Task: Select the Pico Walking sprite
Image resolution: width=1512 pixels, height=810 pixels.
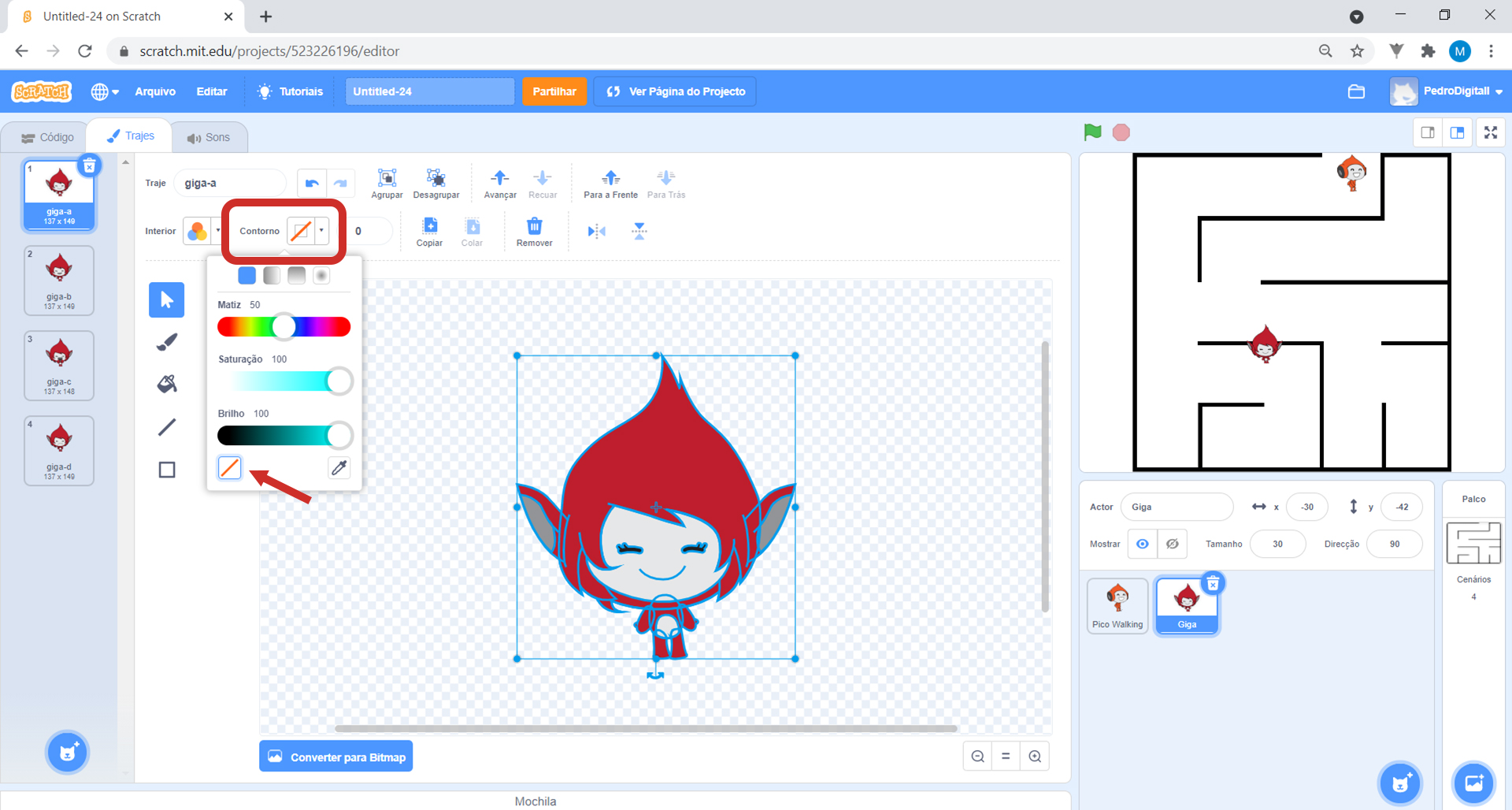Action: pos(1117,606)
